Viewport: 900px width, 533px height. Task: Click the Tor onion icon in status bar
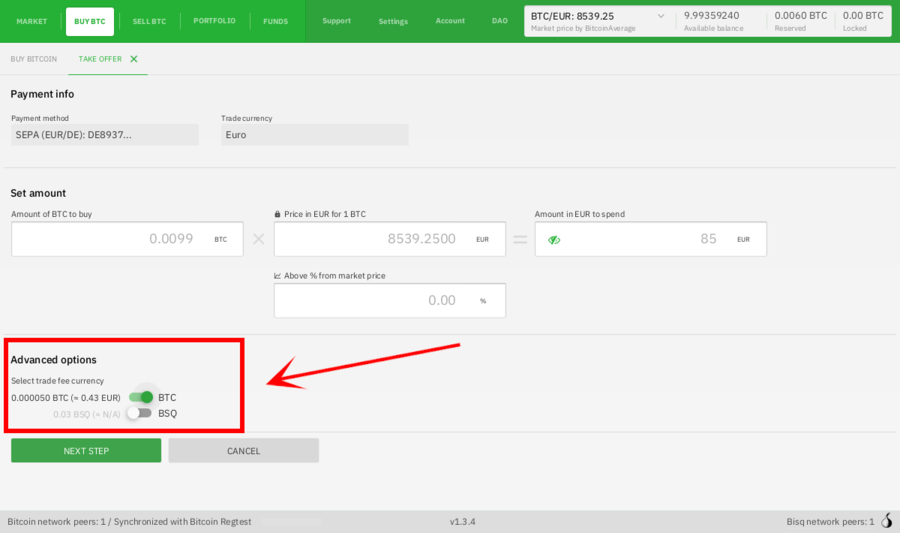pyautogui.click(x=886, y=521)
